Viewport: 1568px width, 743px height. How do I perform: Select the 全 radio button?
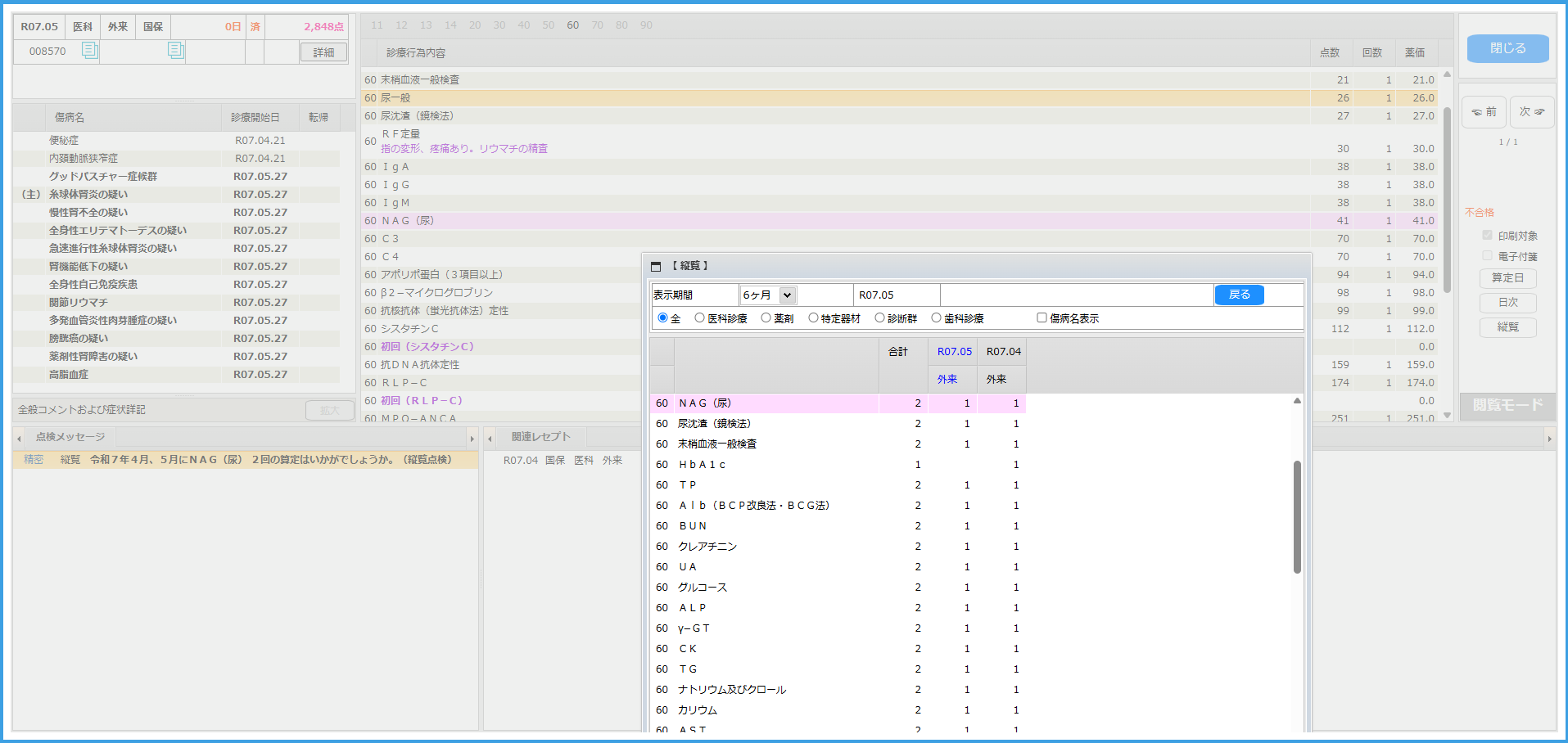662,317
